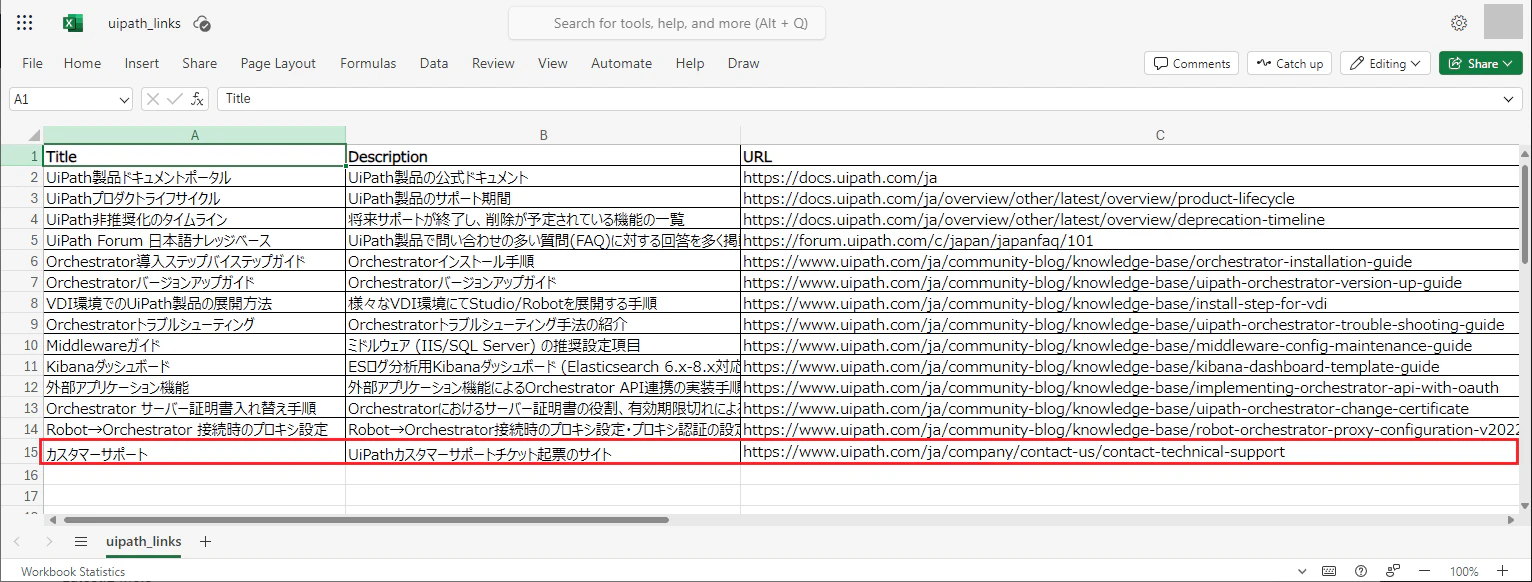Screen dimensions: 1532x582
Task: Click the insert function fx icon
Action: (198, 99)
